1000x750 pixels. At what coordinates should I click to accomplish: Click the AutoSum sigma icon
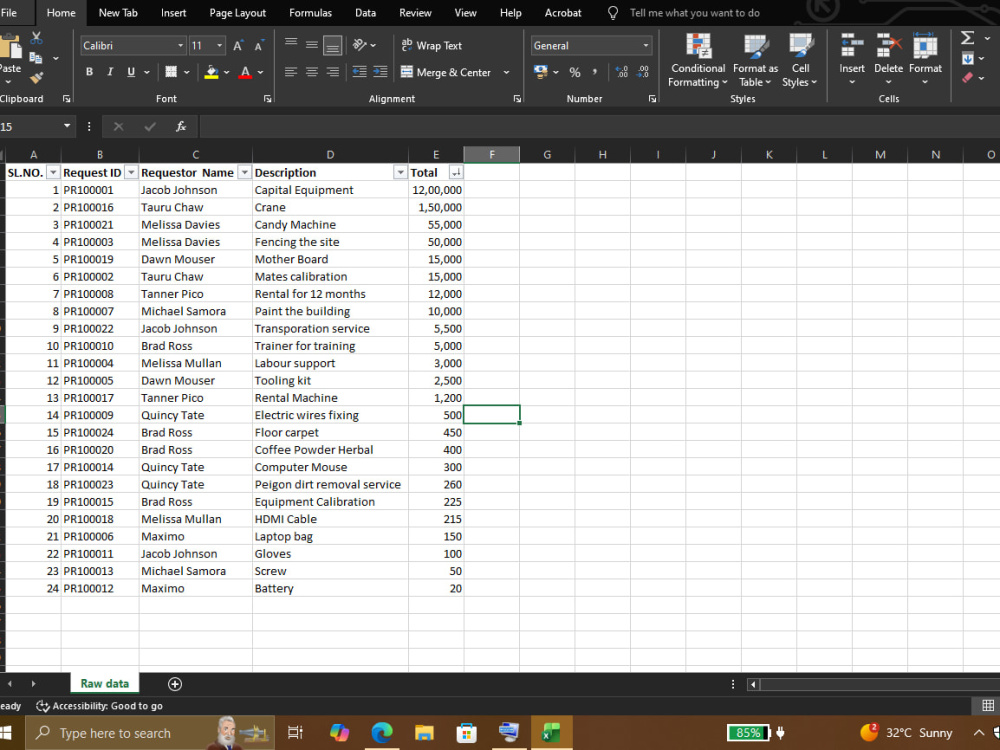pos(967,38)
